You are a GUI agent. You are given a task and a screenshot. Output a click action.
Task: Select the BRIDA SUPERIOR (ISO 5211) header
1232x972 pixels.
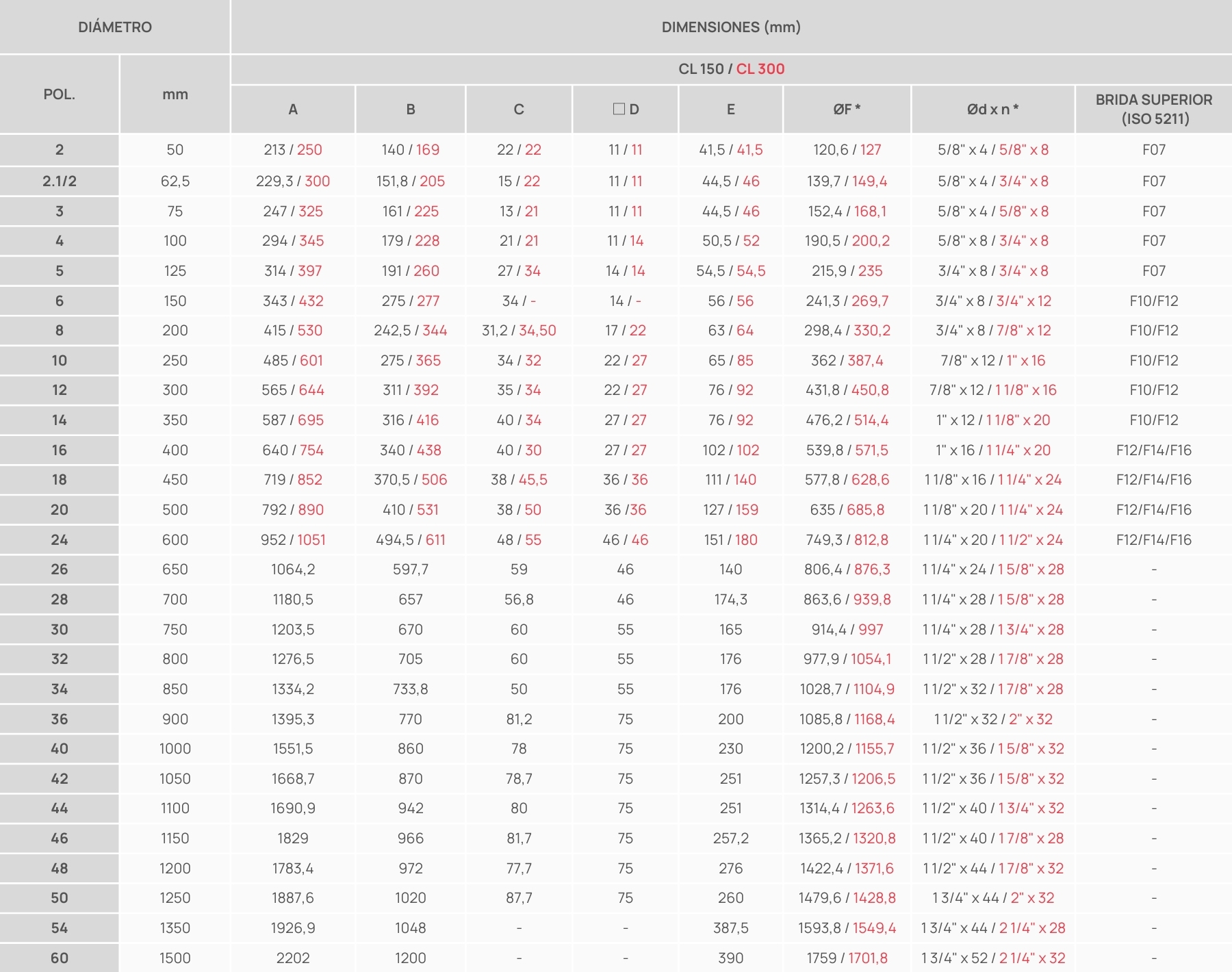pos(1153,110)
